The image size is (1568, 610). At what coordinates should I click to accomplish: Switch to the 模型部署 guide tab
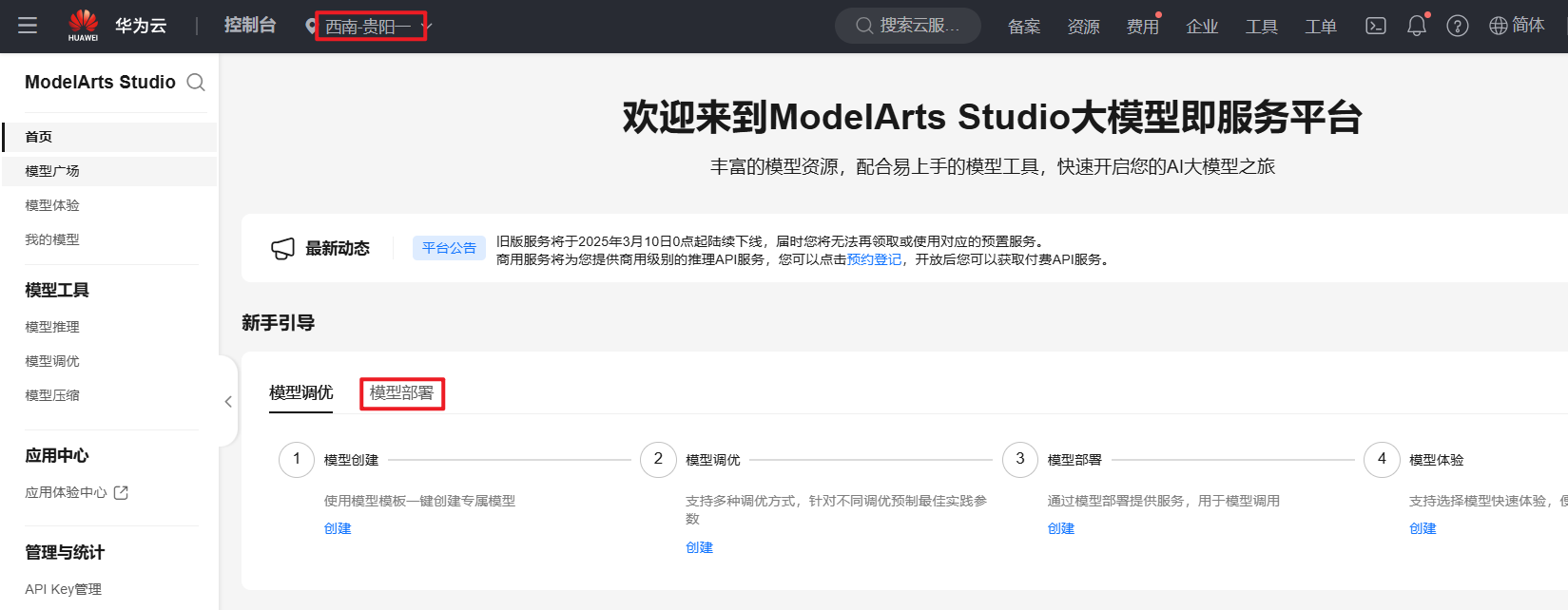401,392
